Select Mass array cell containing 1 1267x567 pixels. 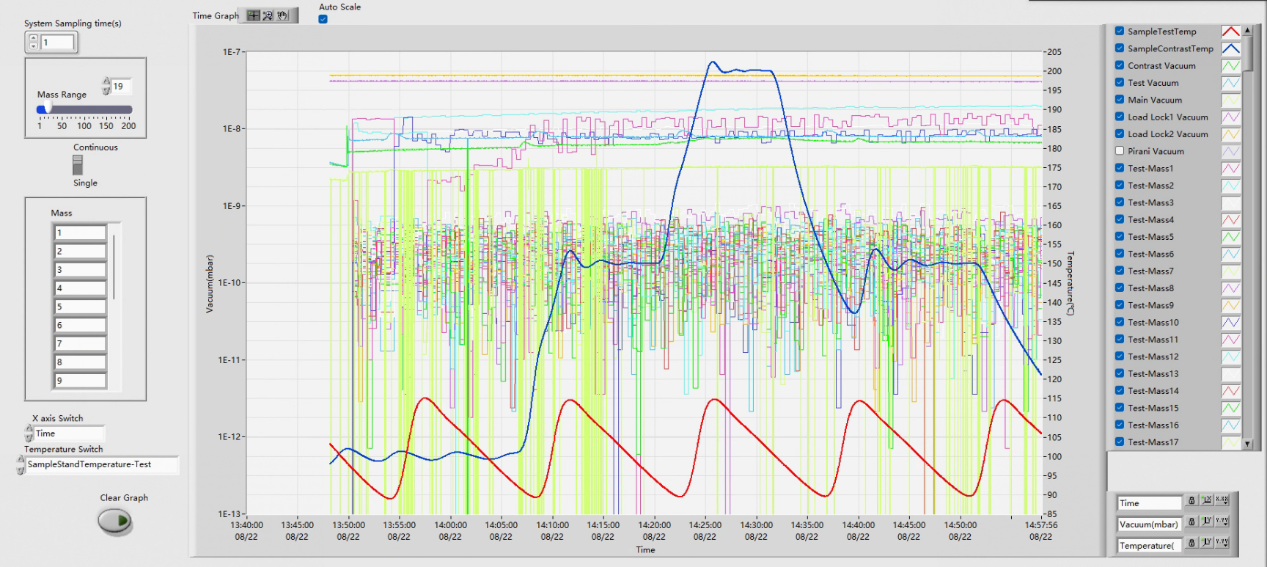click(x=80, y=233)
